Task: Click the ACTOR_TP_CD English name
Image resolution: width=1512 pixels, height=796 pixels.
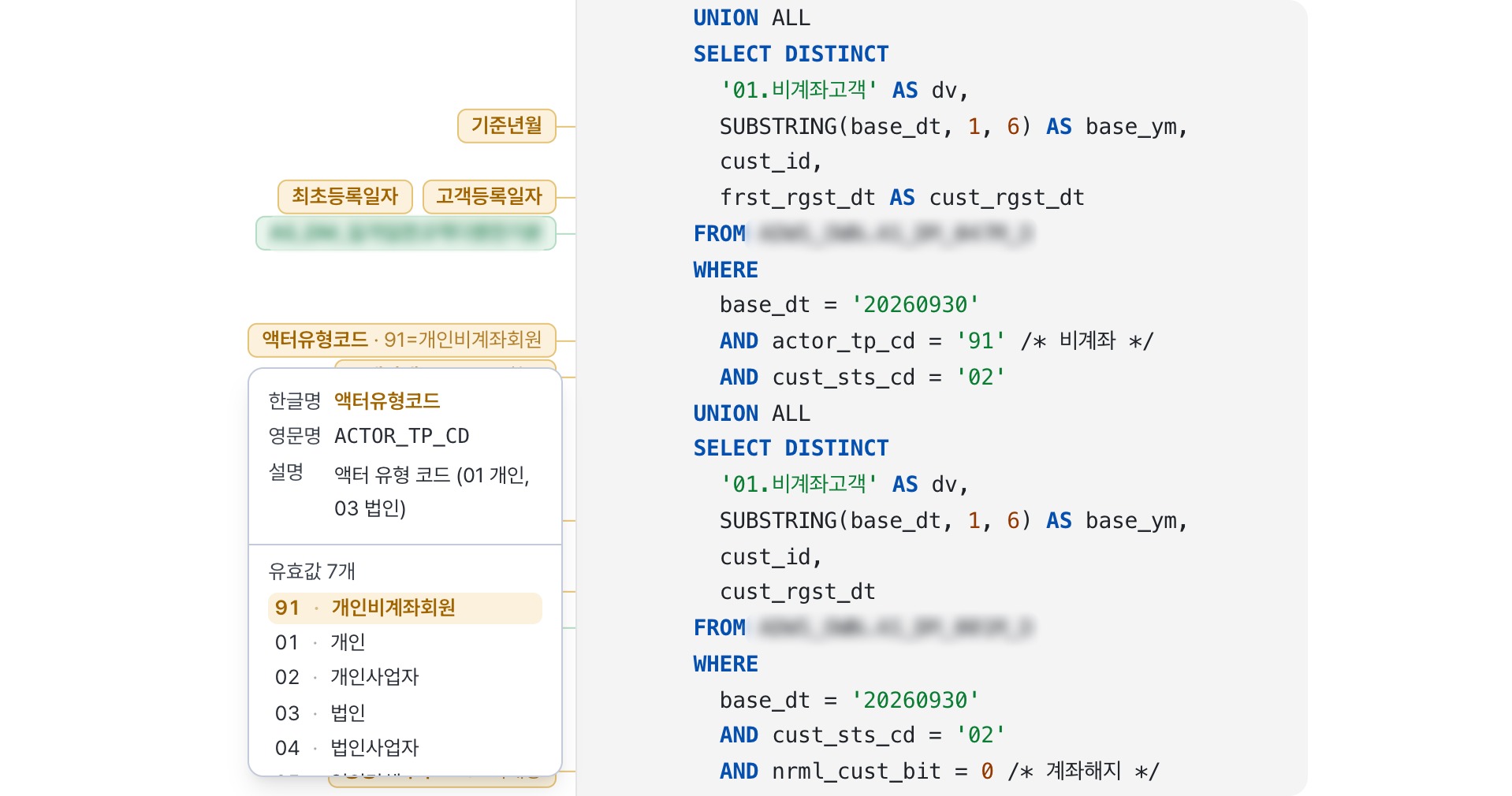Action: (x=402, y=436)
